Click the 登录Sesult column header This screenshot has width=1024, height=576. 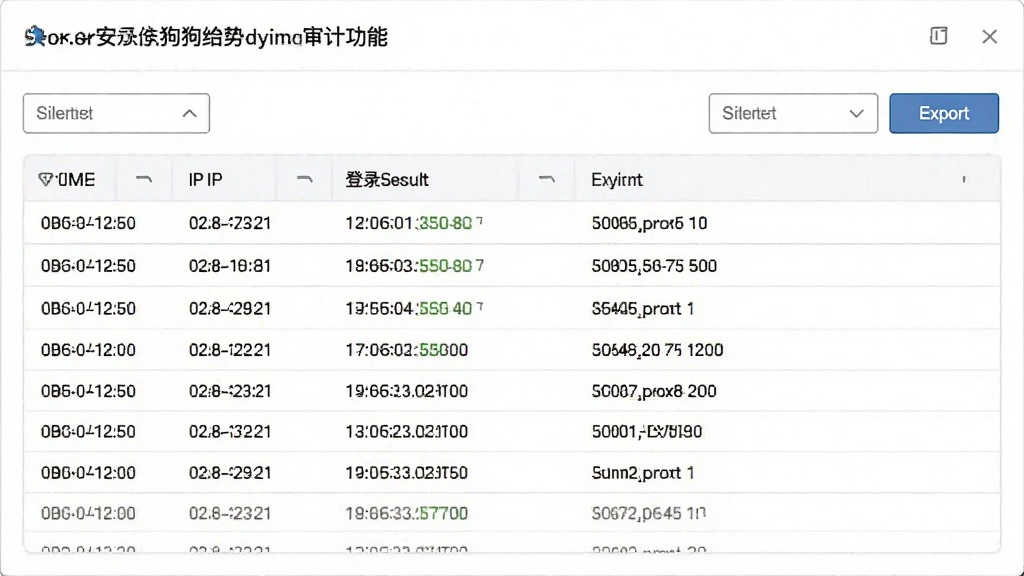point(387,180)
